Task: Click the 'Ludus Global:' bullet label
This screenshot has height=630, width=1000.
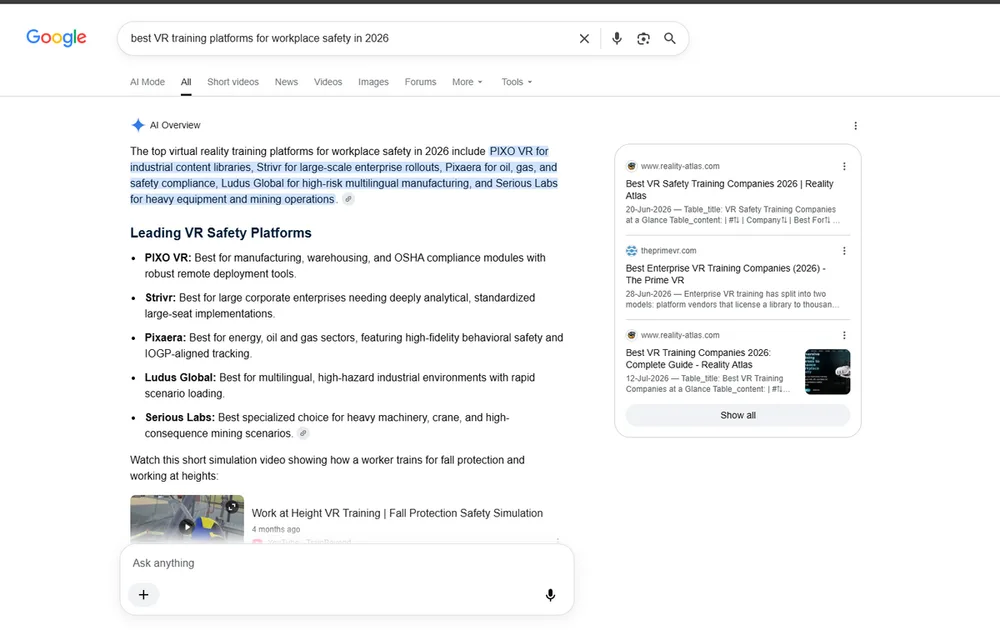Action: 180,377
